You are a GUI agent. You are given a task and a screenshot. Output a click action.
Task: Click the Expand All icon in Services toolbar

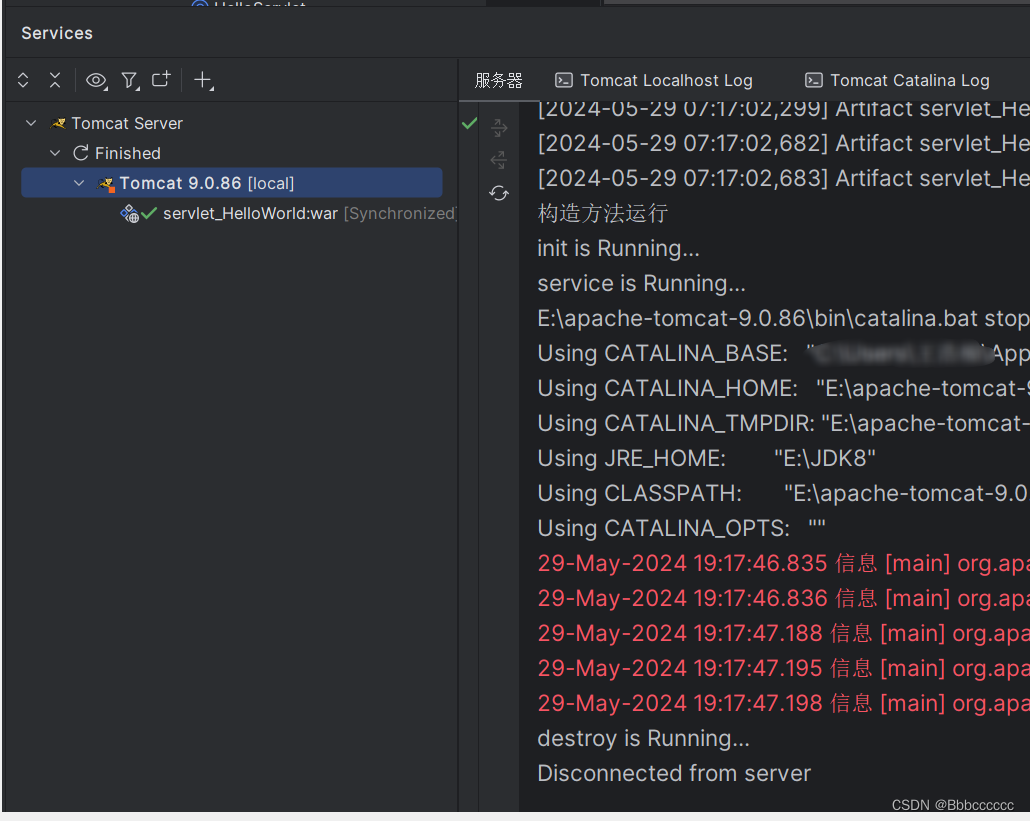[23, 80]
